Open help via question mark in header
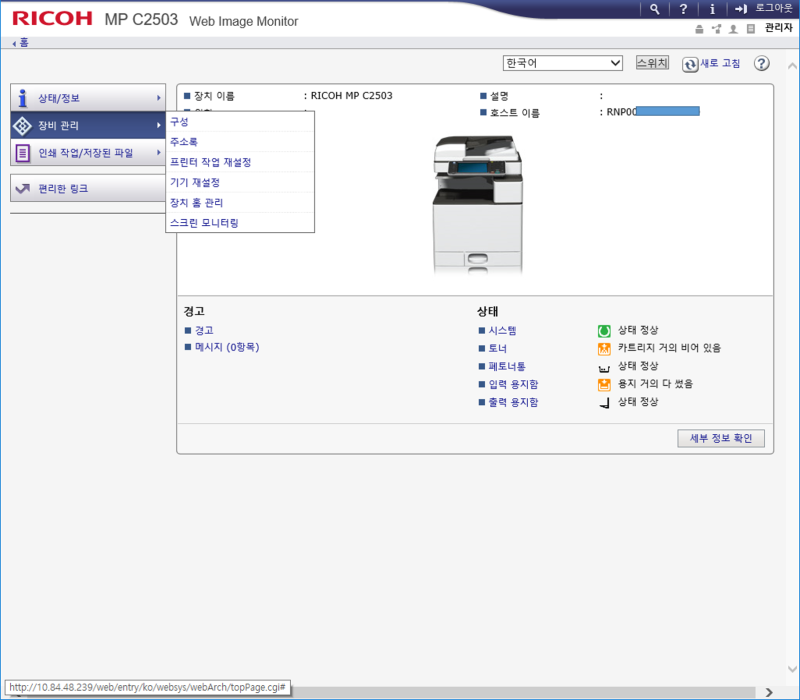 tap(683, 9)
